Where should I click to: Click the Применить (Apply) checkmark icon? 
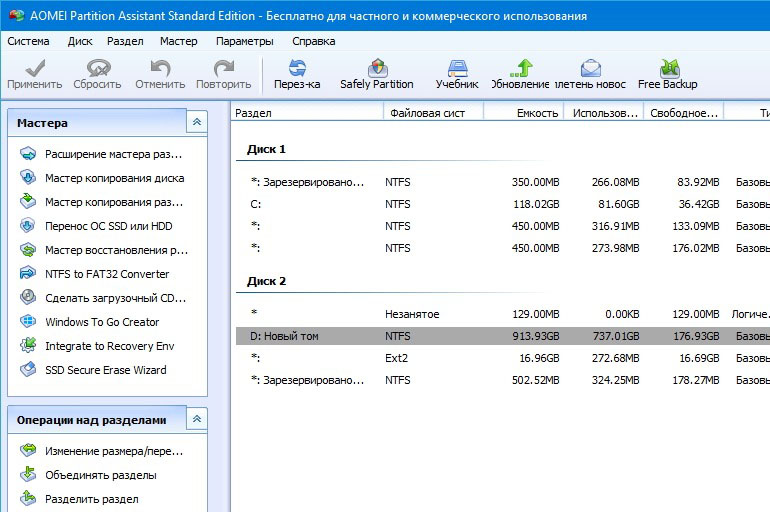tap(35, 68)
